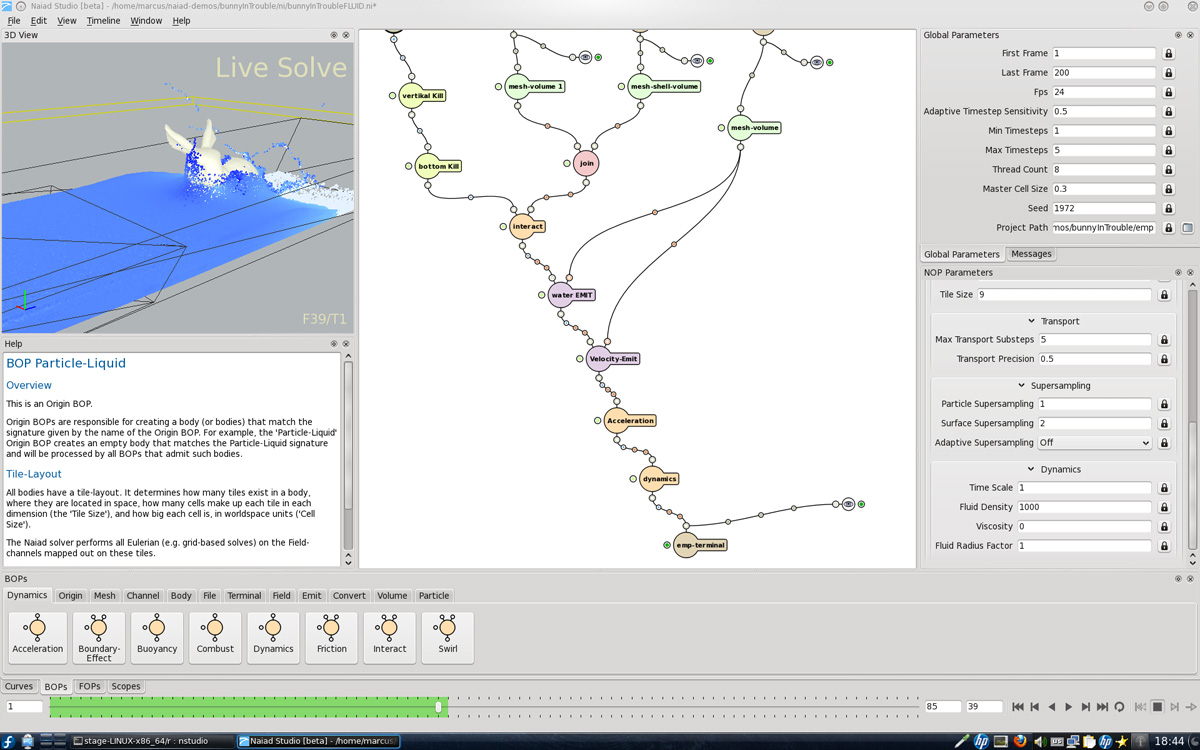Open the Scopes tab
Screen dimensions: 1200x750
coord(126,687)
